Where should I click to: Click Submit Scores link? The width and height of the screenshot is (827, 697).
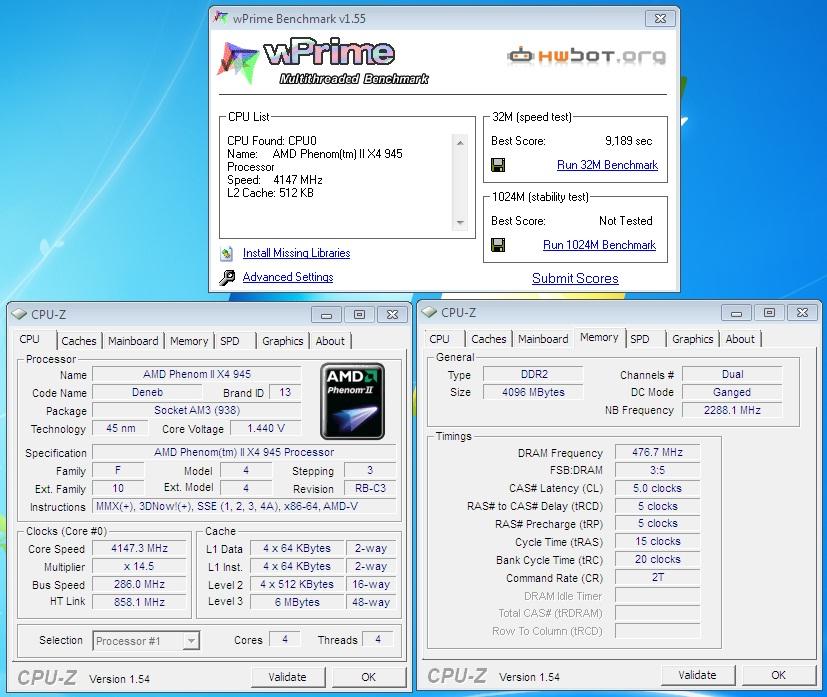[575, 278]
